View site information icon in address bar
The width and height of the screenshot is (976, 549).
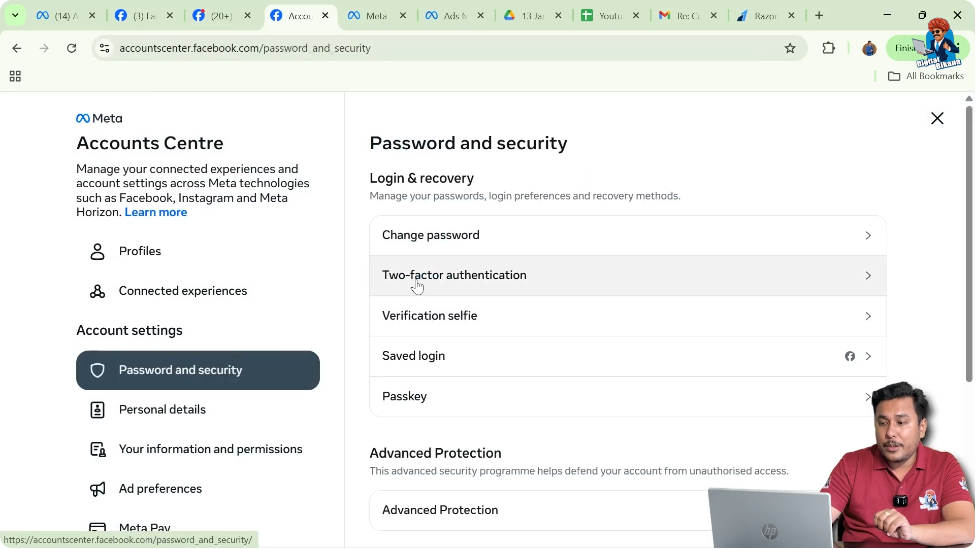pos(105,48)
